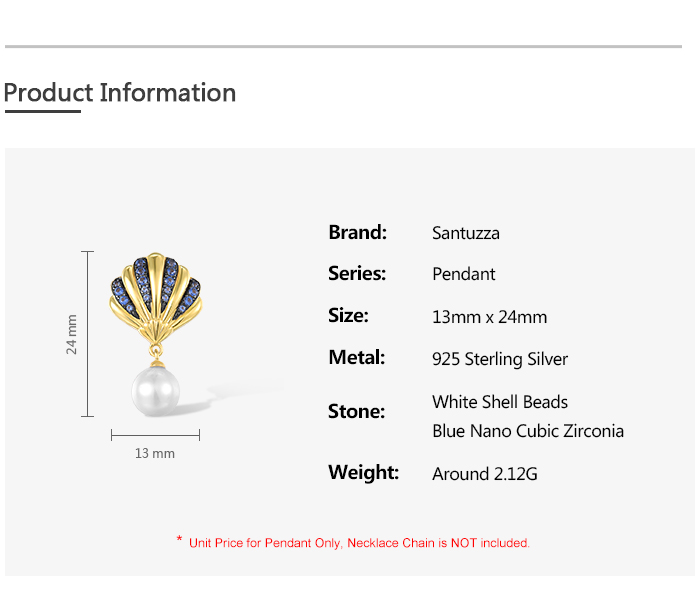
Task: Click the blue zirconia stones on the shell
Action: click(168, 277)
